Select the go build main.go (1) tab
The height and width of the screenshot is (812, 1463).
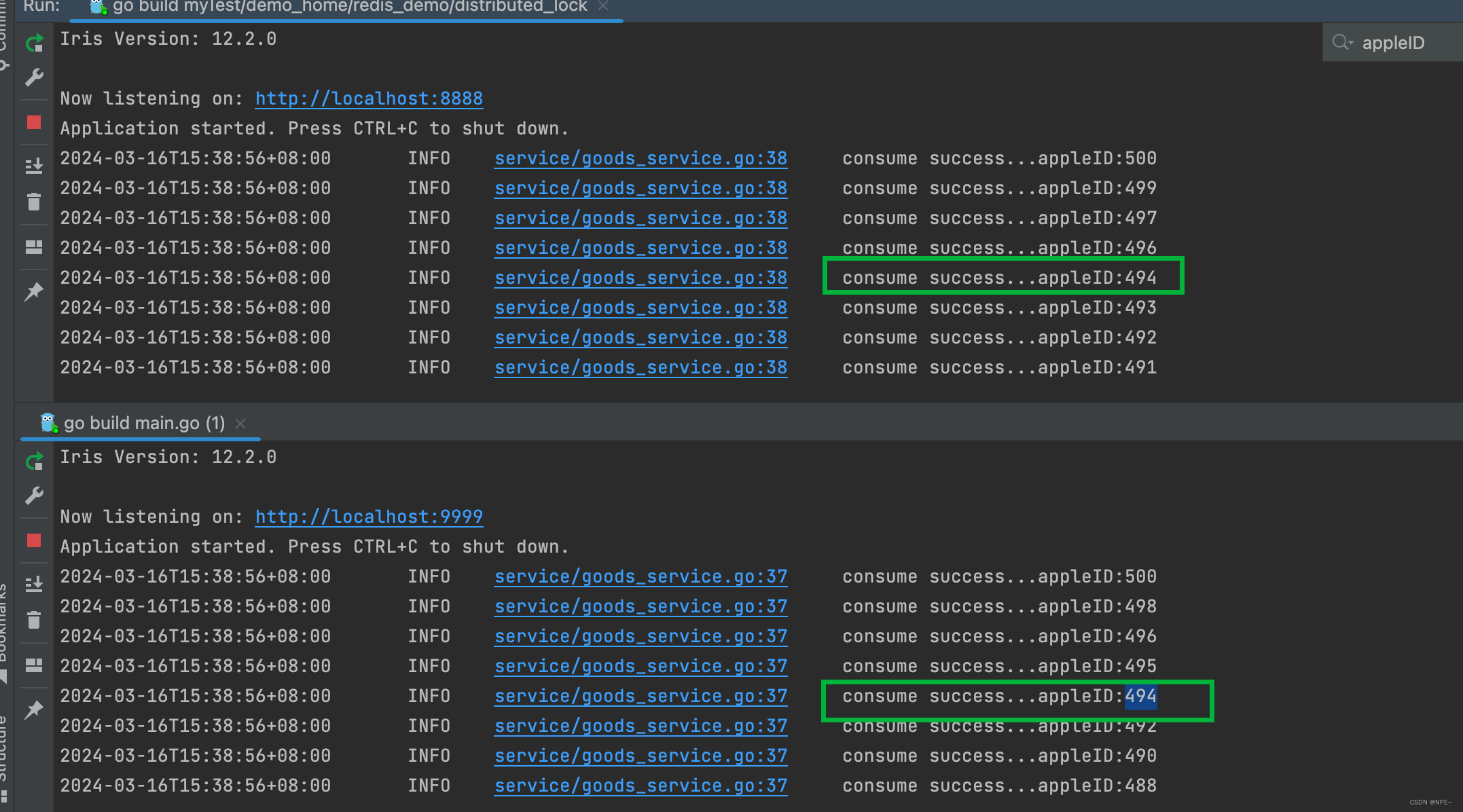(144, 423)
